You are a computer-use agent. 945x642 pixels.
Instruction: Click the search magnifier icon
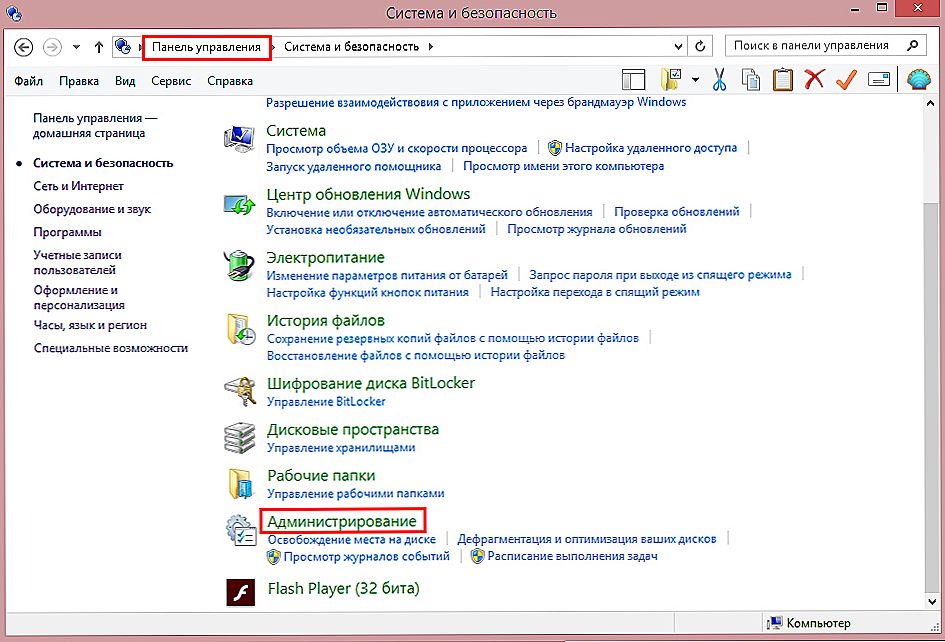pyautogui.click(x=913, y=45)
